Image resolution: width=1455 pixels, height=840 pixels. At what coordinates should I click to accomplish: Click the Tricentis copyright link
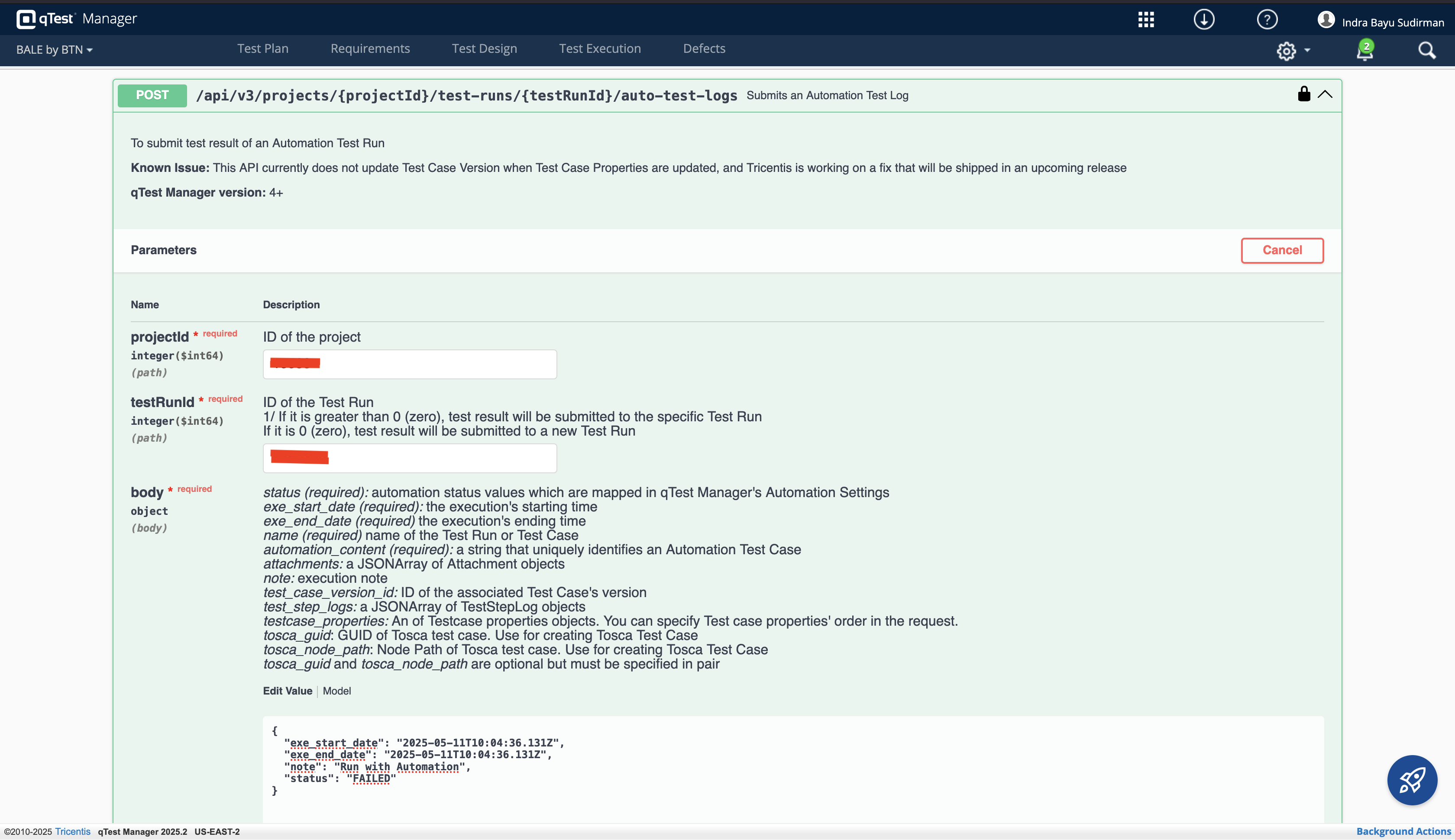tap(72, 831)
